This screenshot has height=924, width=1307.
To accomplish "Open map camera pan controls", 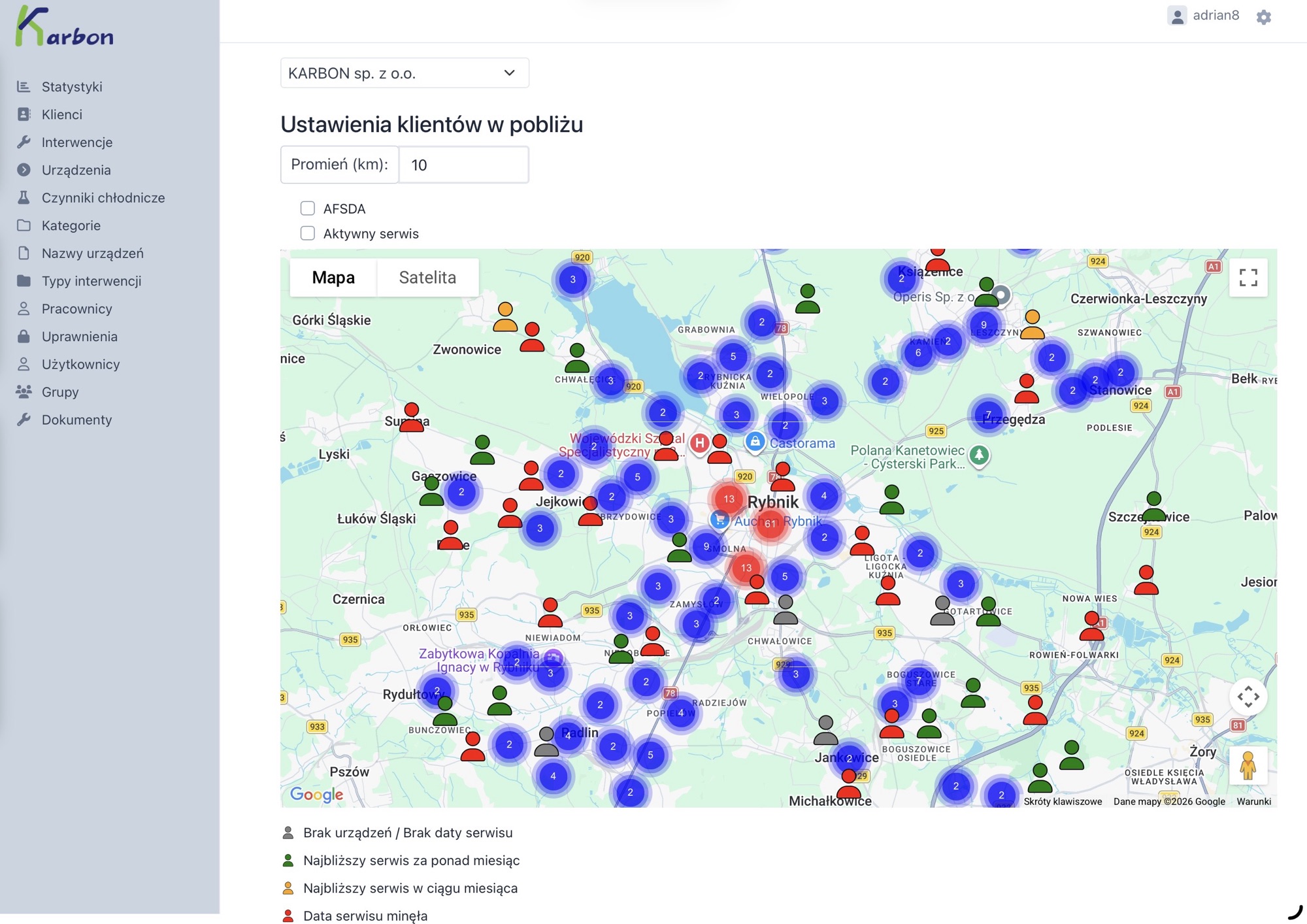I will coord(1248,697).
